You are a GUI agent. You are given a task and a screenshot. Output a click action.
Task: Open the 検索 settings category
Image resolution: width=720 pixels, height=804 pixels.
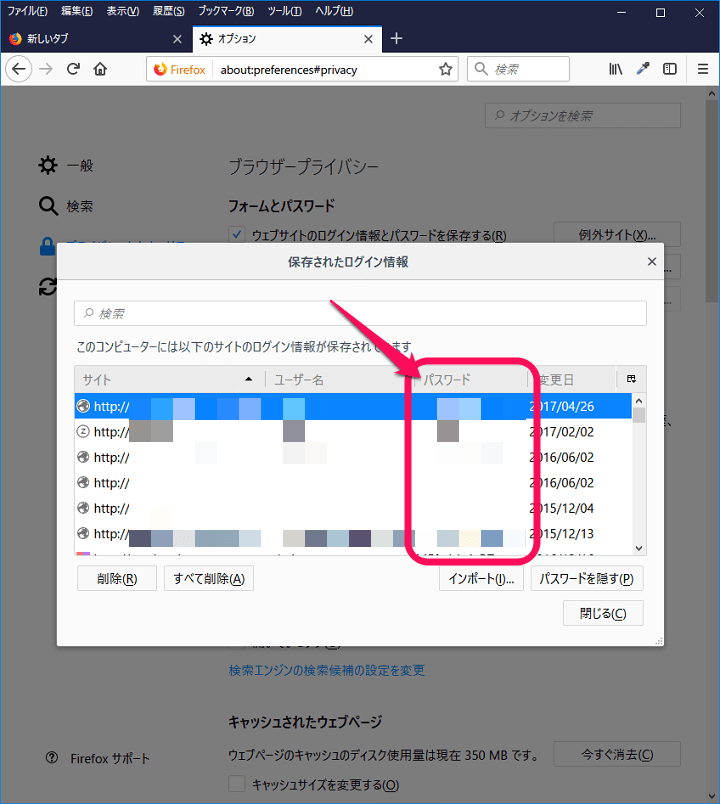pyautogui.click(x=67, y=206)
